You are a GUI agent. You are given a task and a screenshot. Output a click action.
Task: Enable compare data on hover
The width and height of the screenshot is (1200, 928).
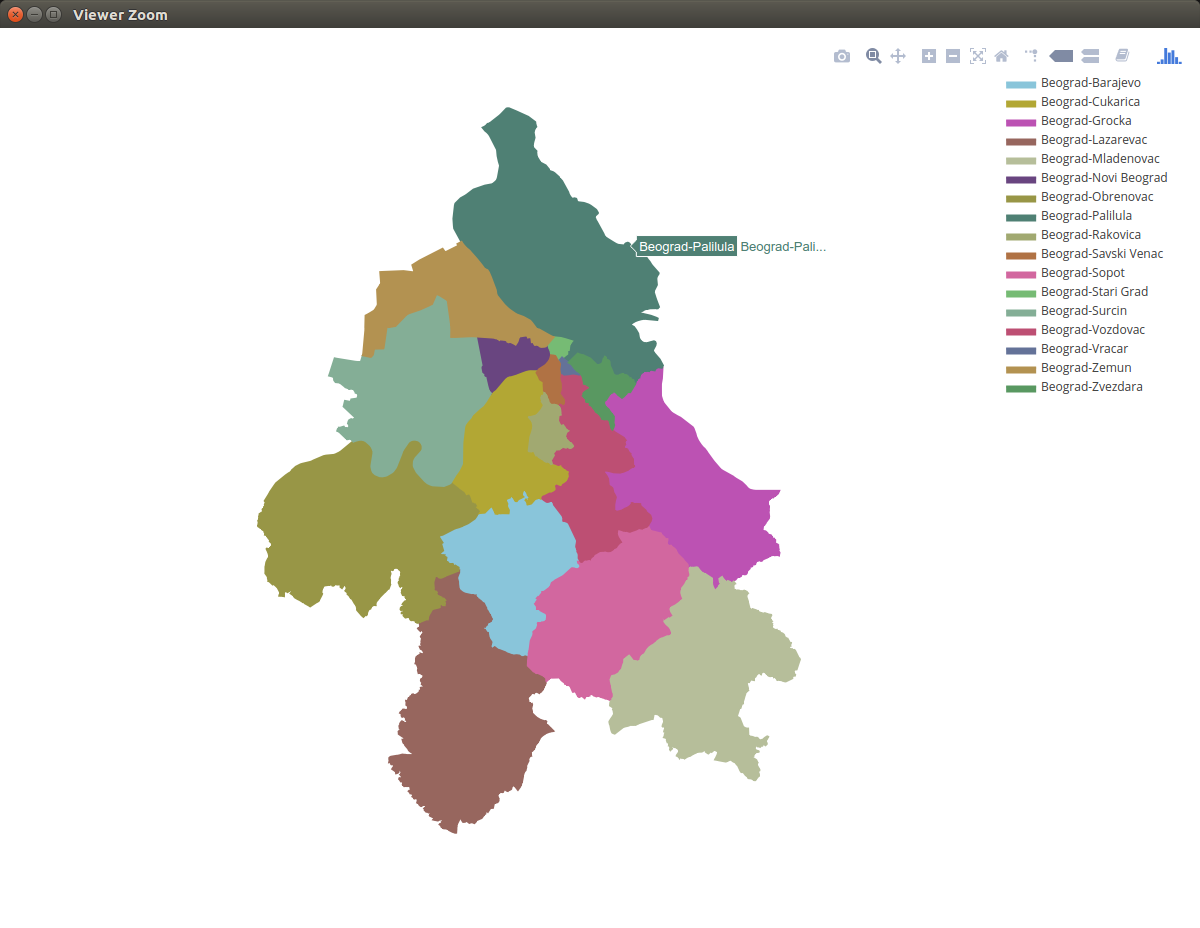(1090, 56)
